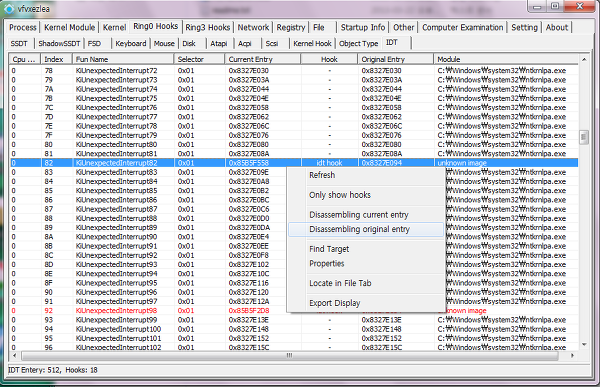Switch to the Process tab
Image resolution: width=600 pixels, height=387 pixels.
tap(23, 28)
